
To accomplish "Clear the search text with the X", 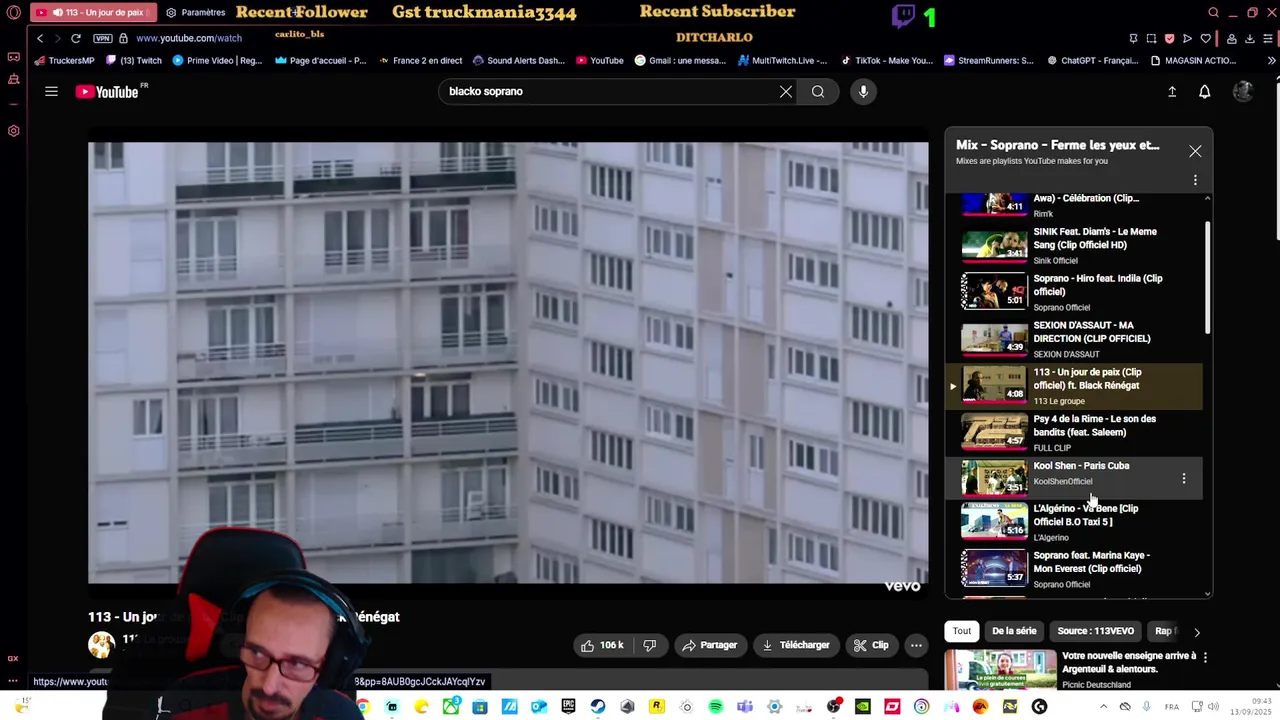I will pyautogui.click(x=786, y=91).
